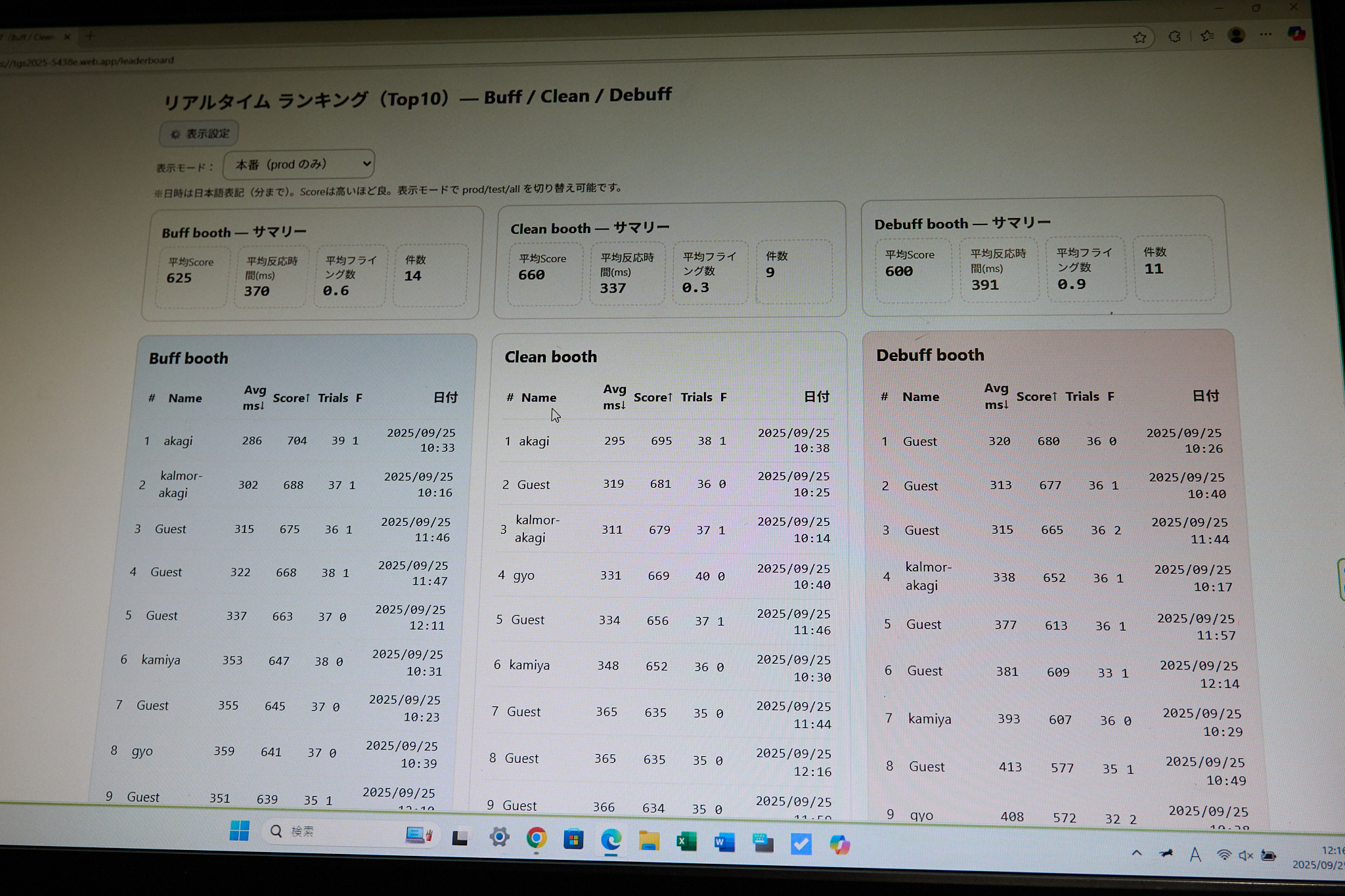The image size is (1345, 896).
Task: Open a new browser tab
Action: click(x=91, y=36)
